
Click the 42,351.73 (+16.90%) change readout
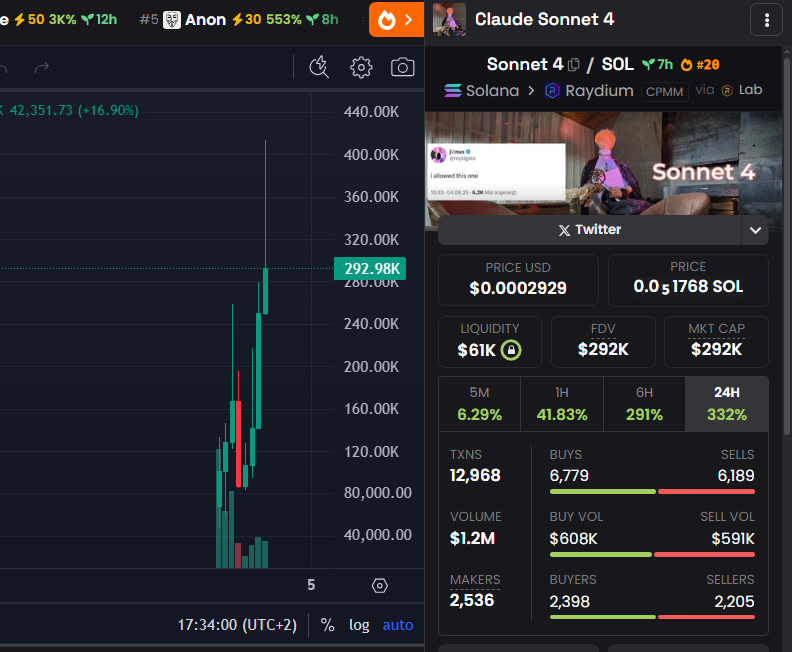point(74,111)
